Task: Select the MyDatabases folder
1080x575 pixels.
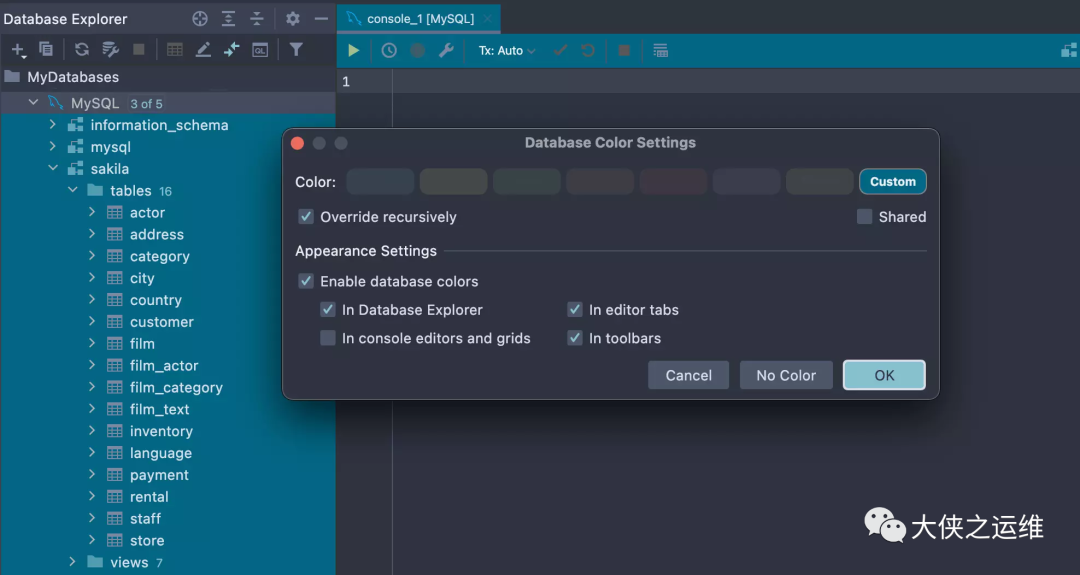Action: click(73, 76)
